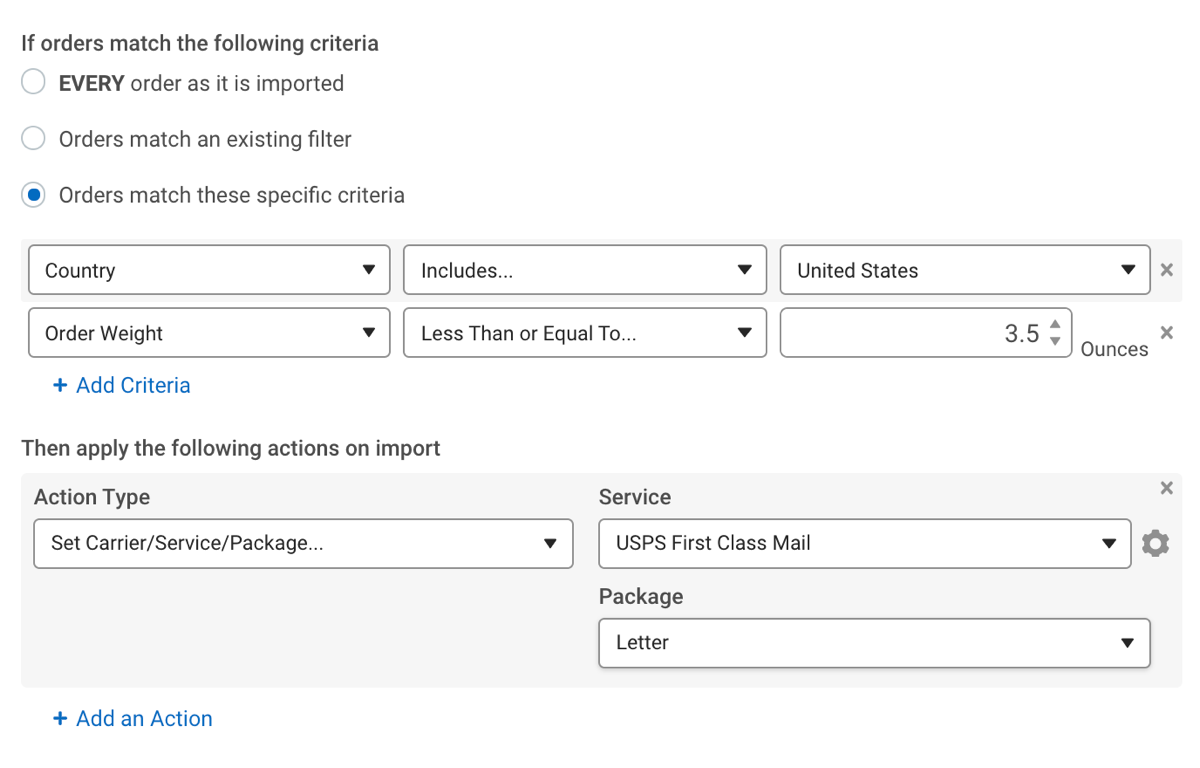Remove the Country criteria row
Screen dimensions: 1200x768
(x=1166, y=270)
